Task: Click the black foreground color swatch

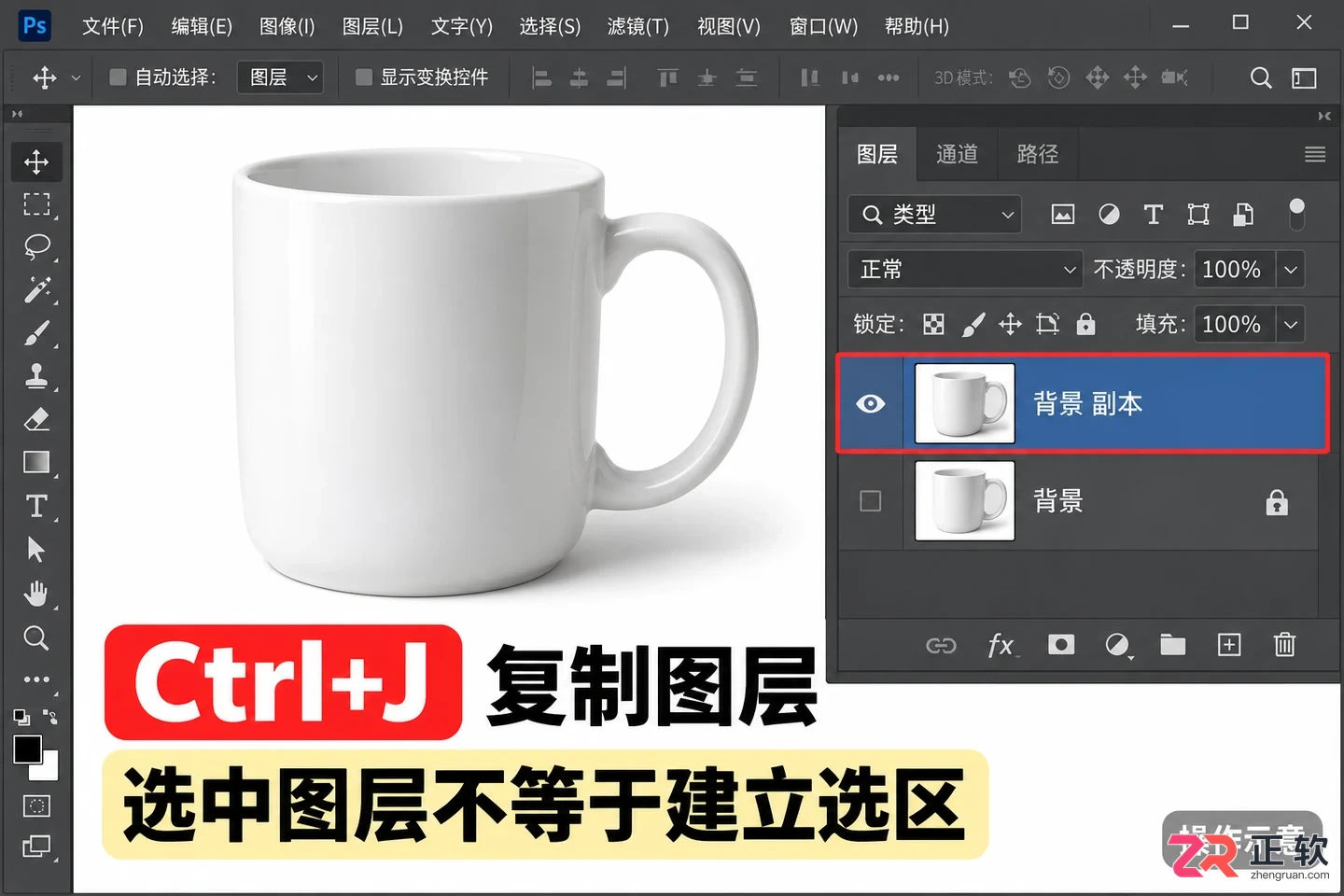Action: (27, 749)
